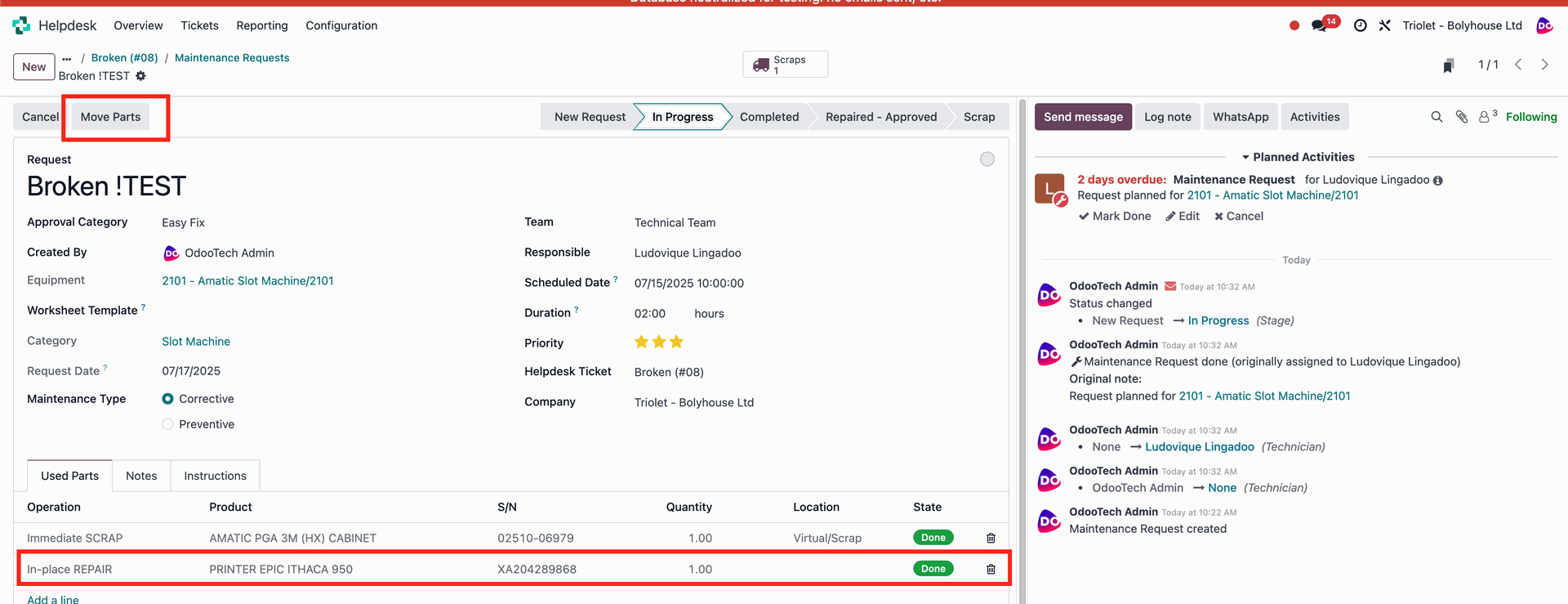Screen dimensions: 1568x604
Task: Delete the Immediate SCRAP line trash icon
Action: (x=991, y=538)
